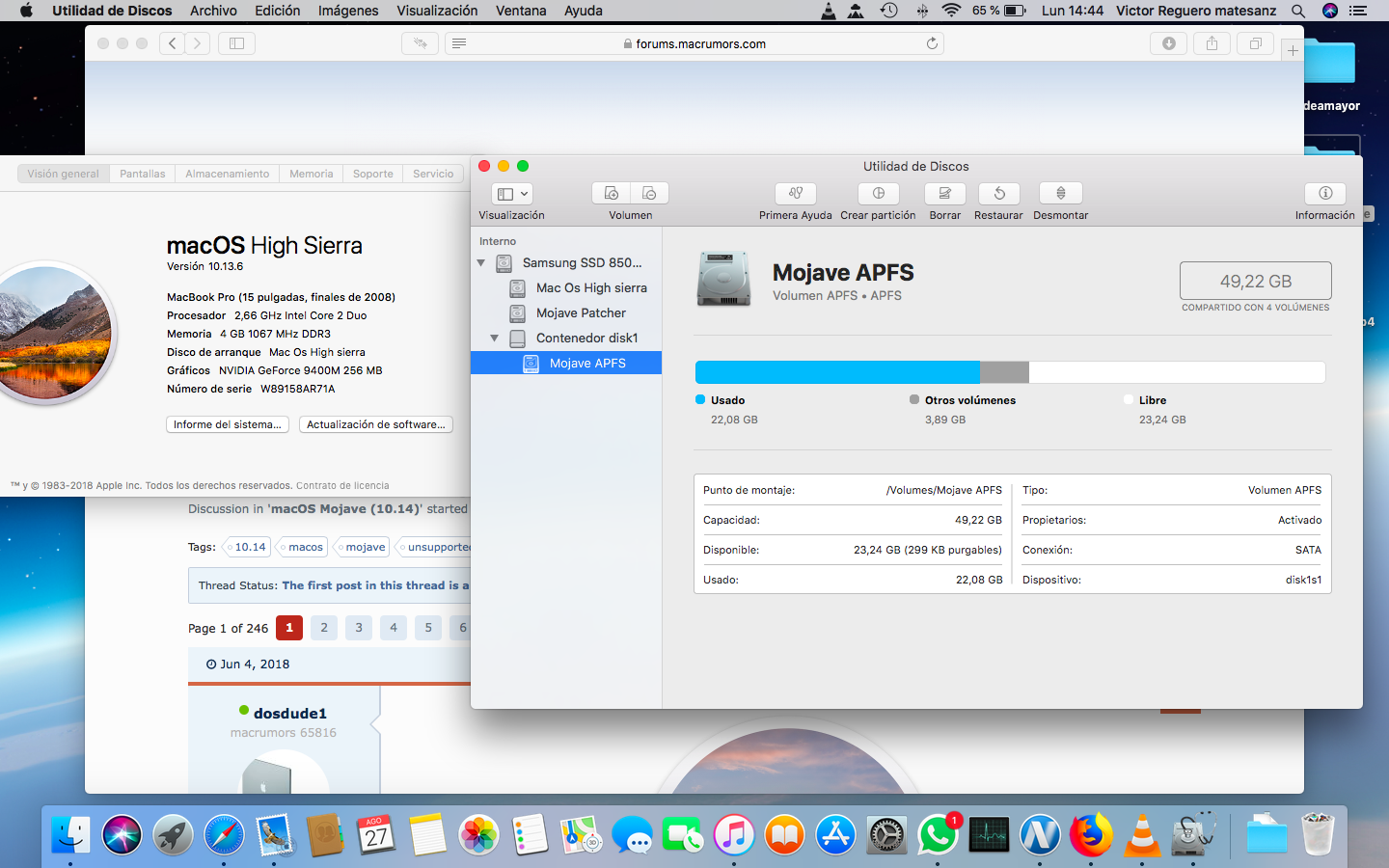Open Notification Center in the menu bar

pos(1358,11)
